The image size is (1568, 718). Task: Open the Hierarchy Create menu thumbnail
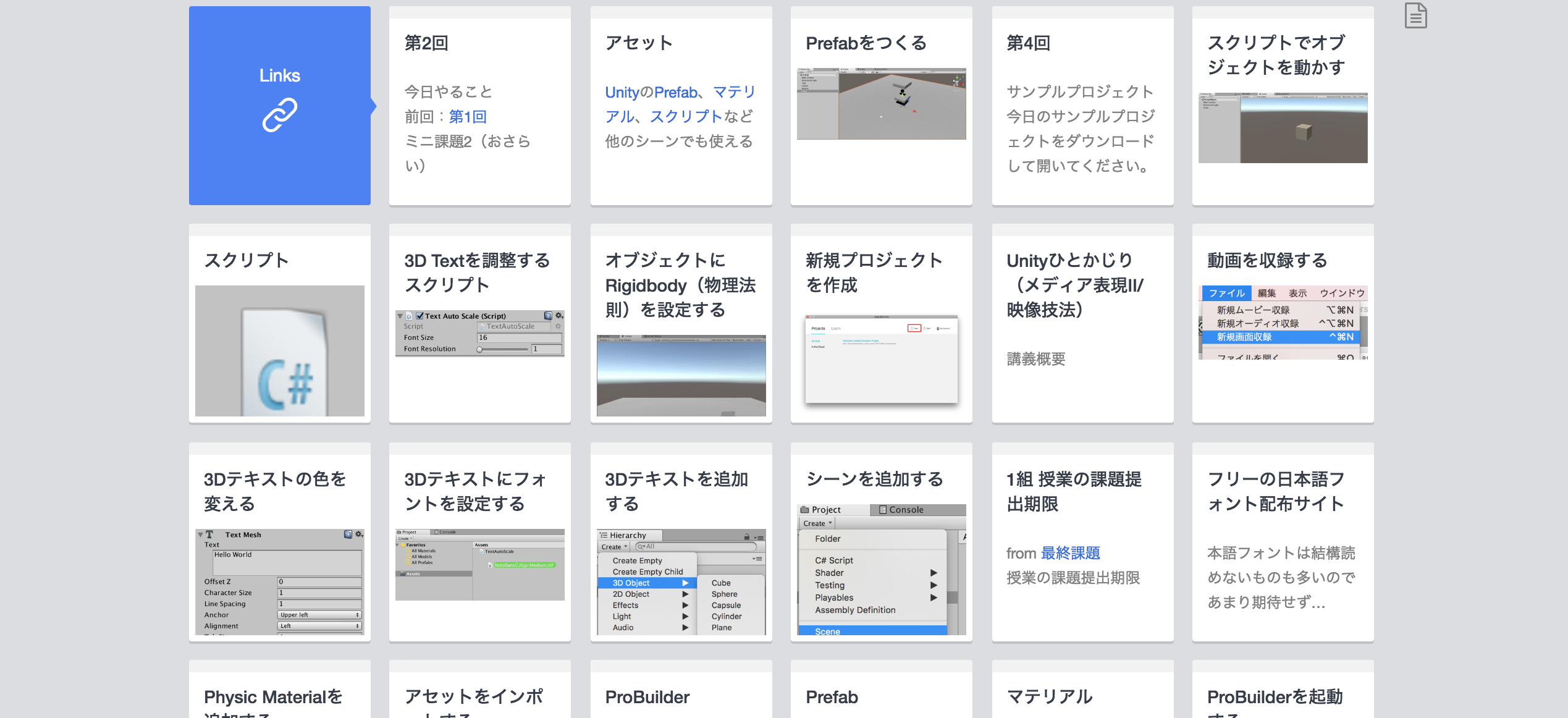tap(681, 581)
